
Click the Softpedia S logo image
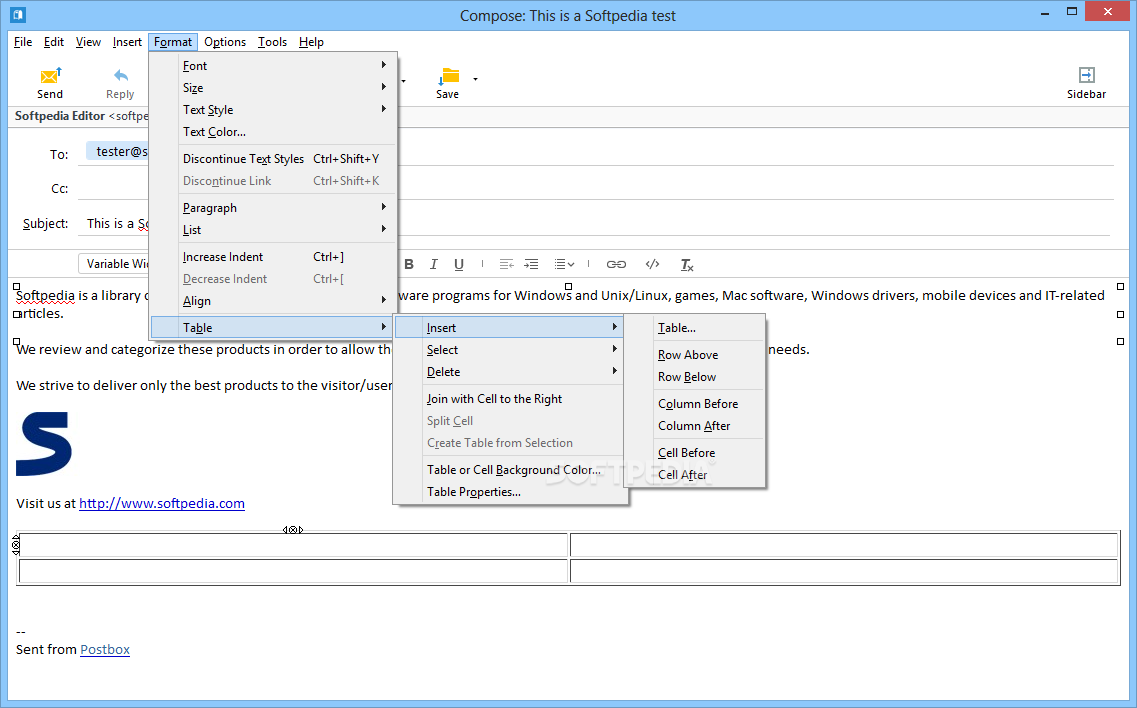[44, 444]
